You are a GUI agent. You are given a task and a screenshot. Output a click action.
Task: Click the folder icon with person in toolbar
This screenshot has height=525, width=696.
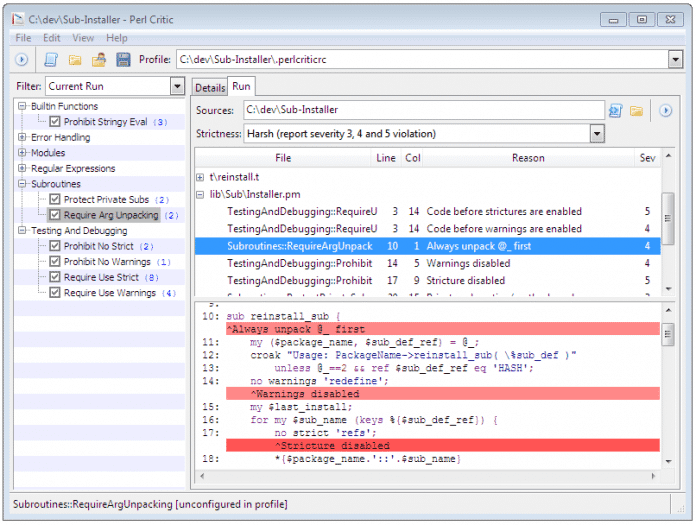pos(99,60)
